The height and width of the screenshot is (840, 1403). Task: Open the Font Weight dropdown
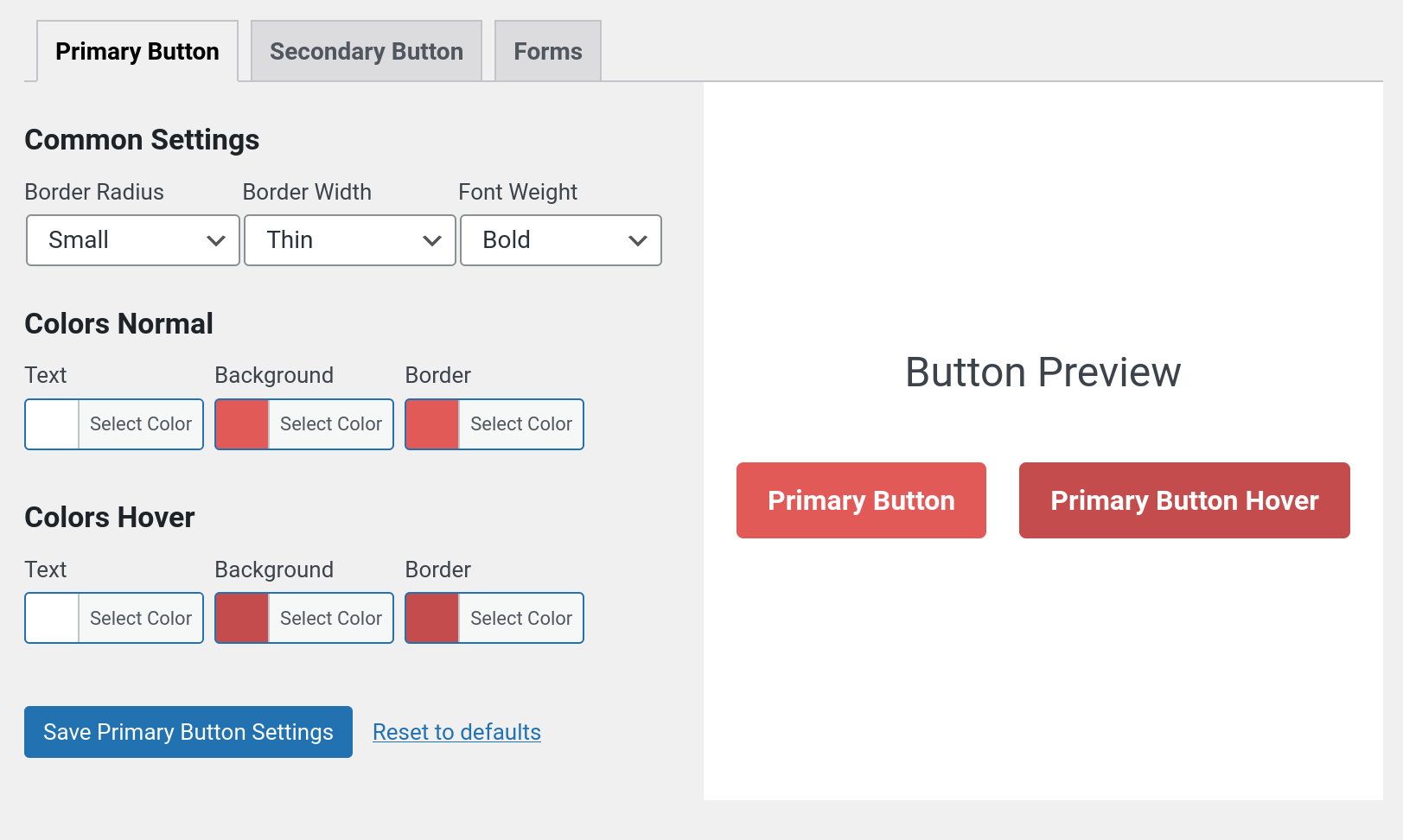(x=560, y=240)
